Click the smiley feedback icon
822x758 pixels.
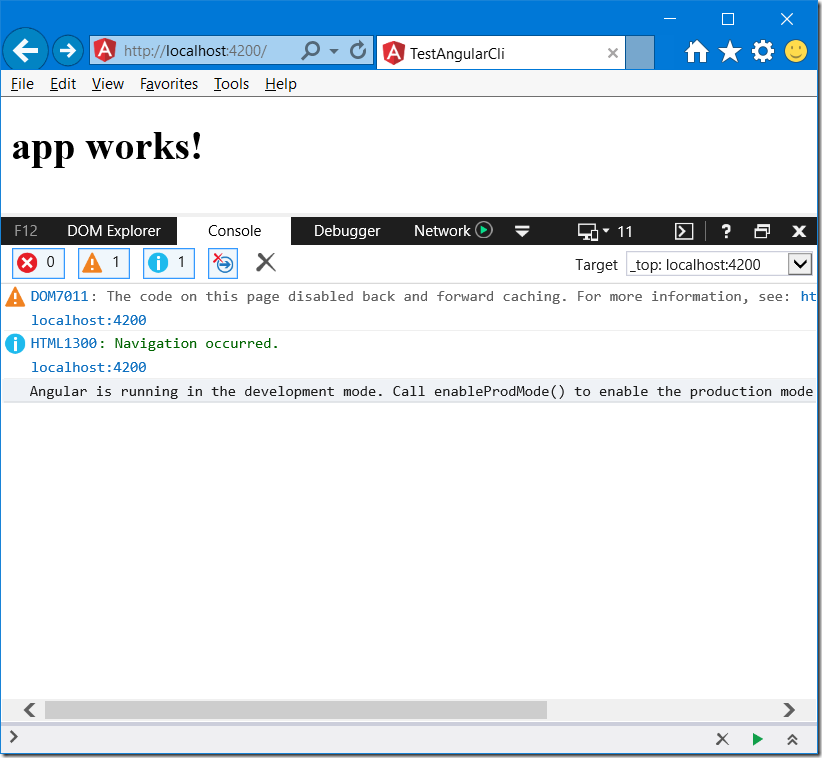point(796,51)
